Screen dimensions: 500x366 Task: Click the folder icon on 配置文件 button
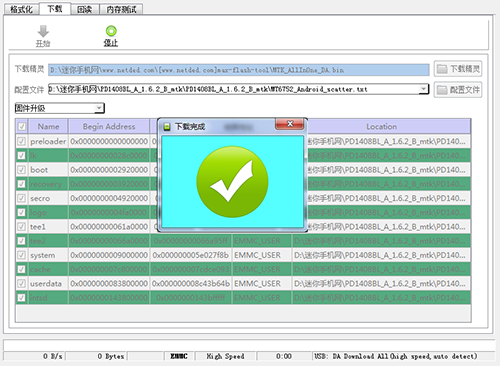(442, 90)
